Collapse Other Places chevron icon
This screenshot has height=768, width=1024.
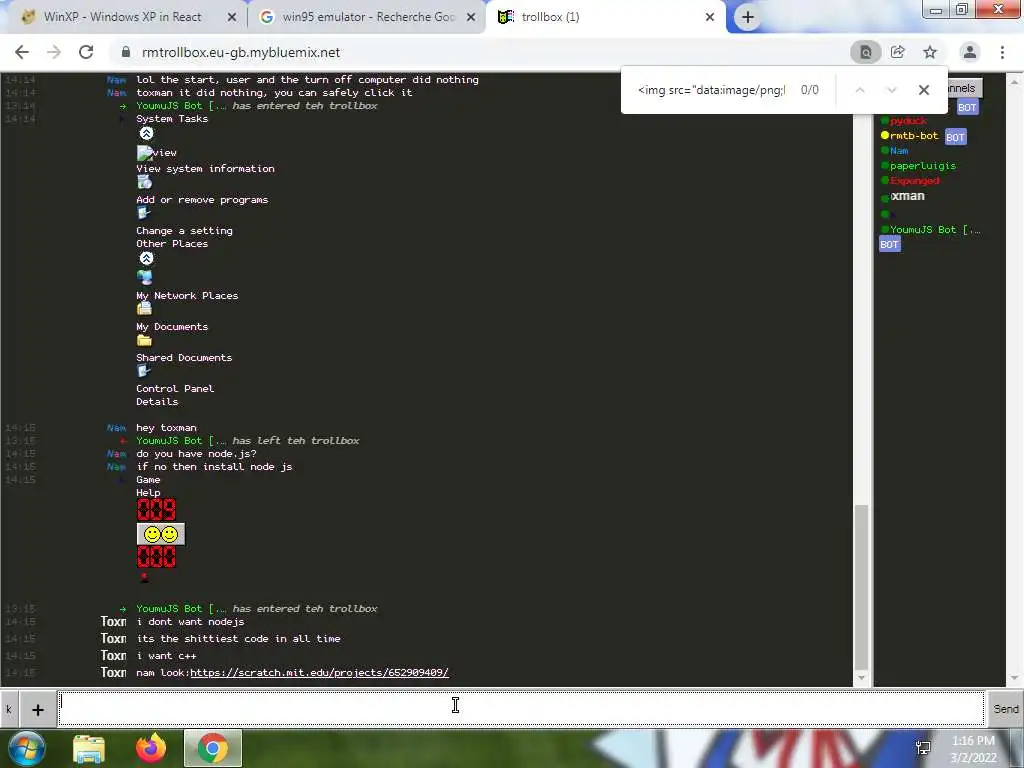point(146,258)
